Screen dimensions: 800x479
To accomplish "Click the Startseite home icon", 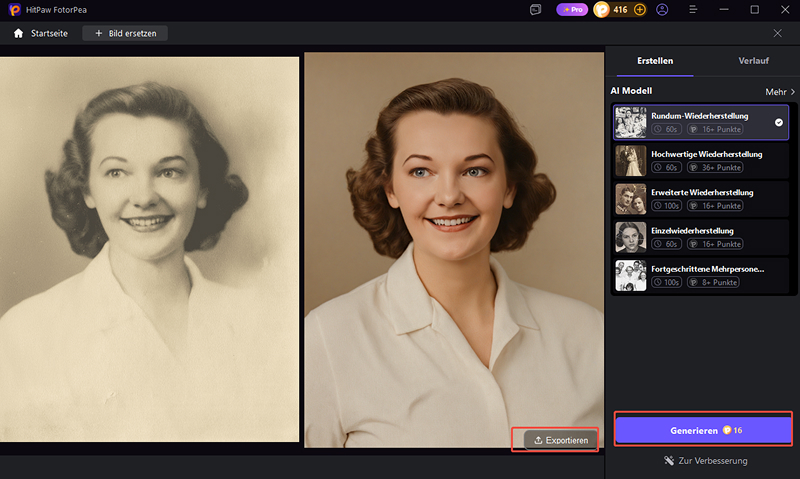I will tap(18, 33).
